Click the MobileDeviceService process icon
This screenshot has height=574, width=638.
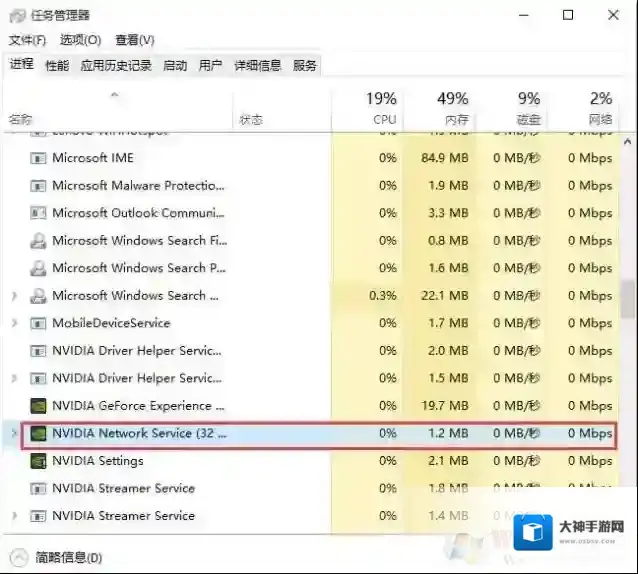[x=38, y=323]
